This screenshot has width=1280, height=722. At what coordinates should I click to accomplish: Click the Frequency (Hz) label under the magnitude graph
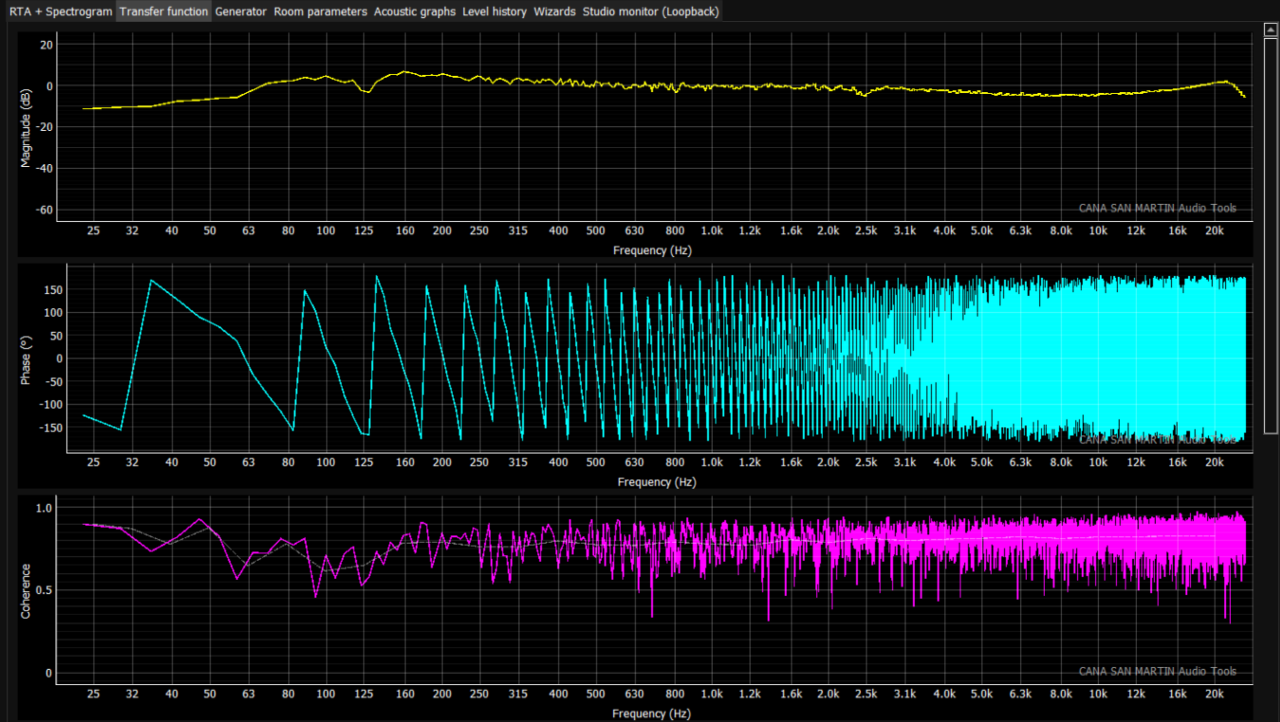[x=652, y=250]
